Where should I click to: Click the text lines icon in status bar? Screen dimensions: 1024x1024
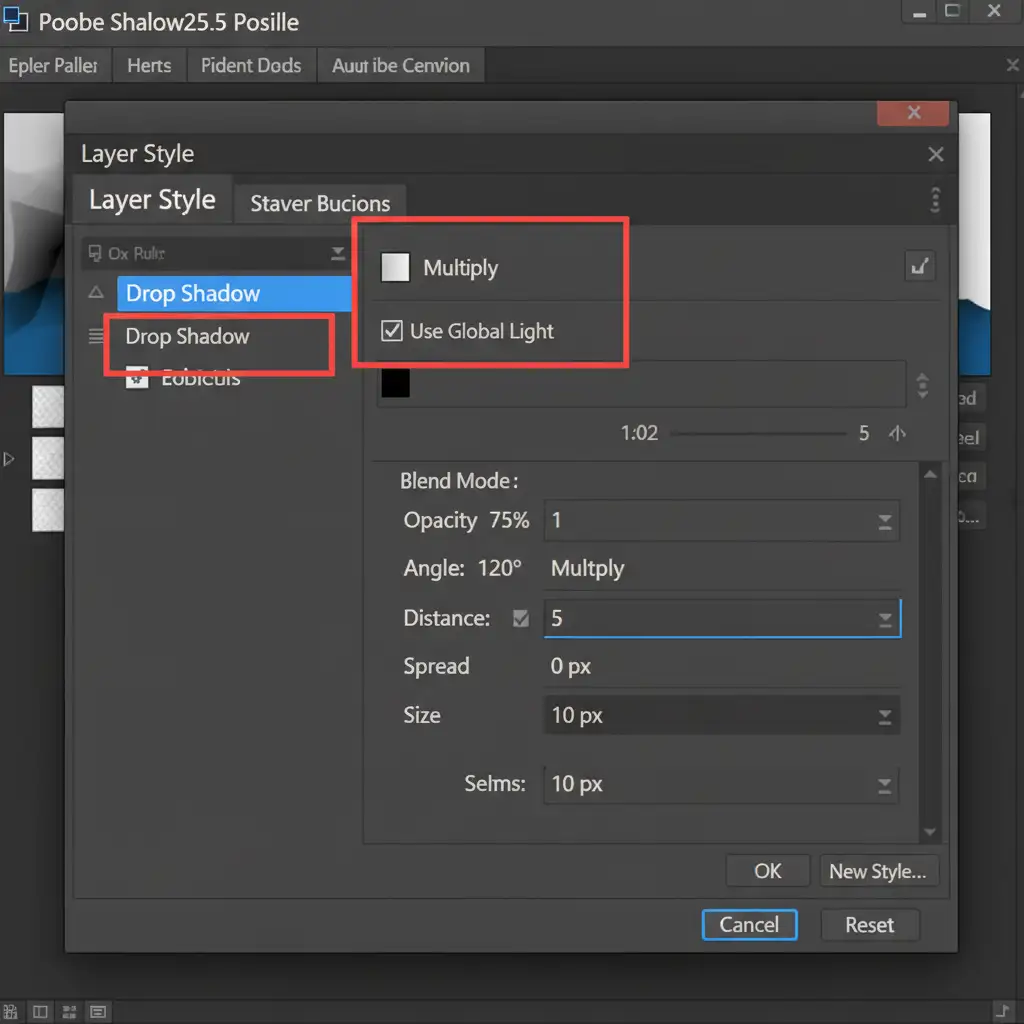98,1012
